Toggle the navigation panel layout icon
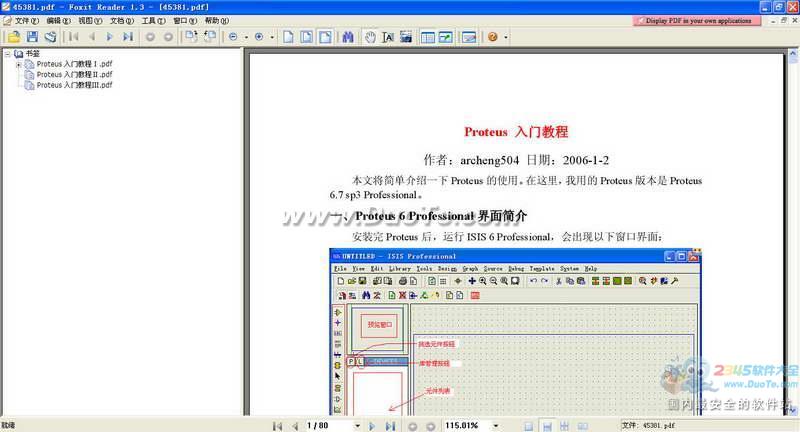This screenshot has width=800, height=432. coord(428,37)
